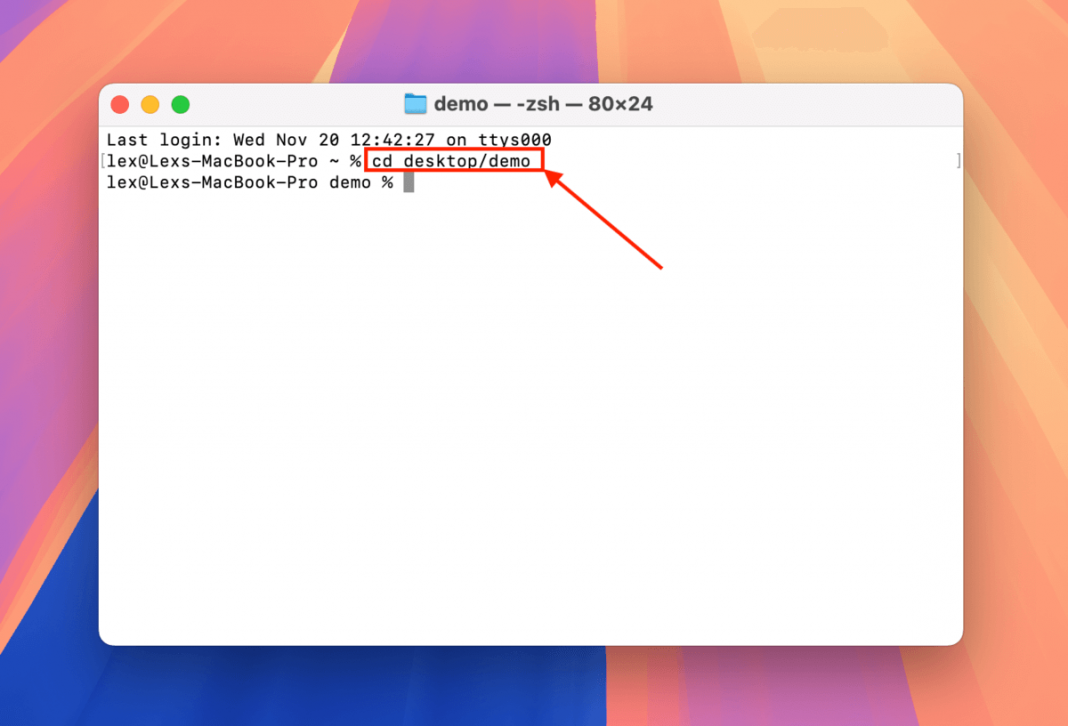Viewport: 1068px width, 726px height.
Task: Click the lex@Lexs-MacBook-Pro prompt text
Action: 215,161
